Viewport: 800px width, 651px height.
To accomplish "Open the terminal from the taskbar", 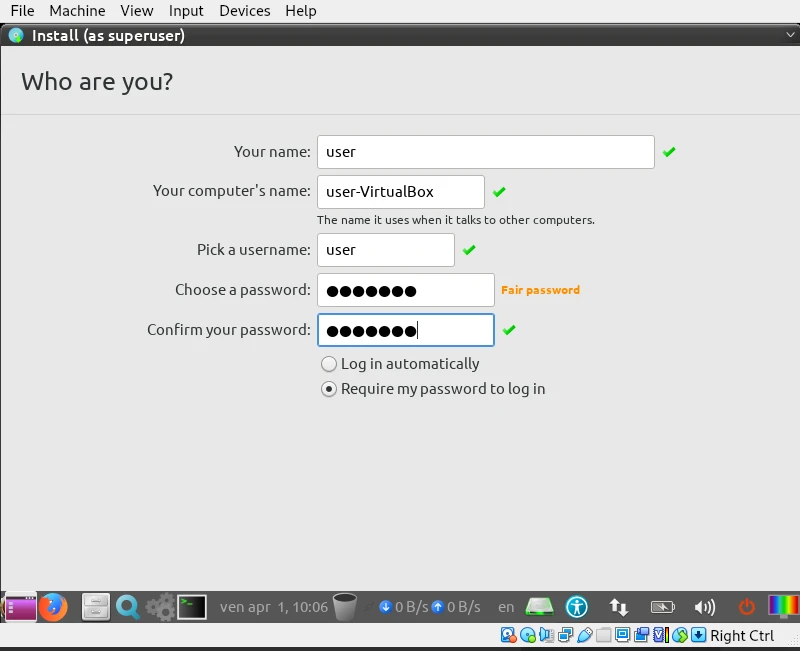I will click(192, 606).
